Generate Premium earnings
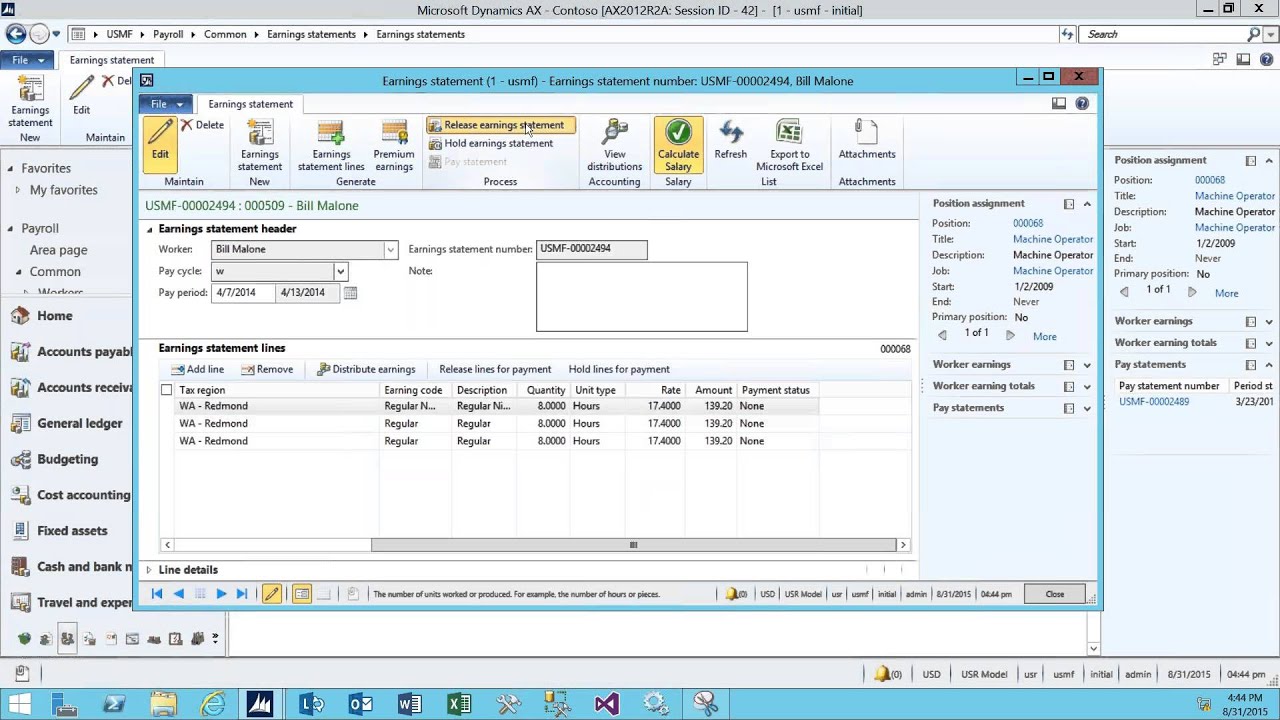The width and height of the screenshot is (1280, 720). (x=394, y=146)
